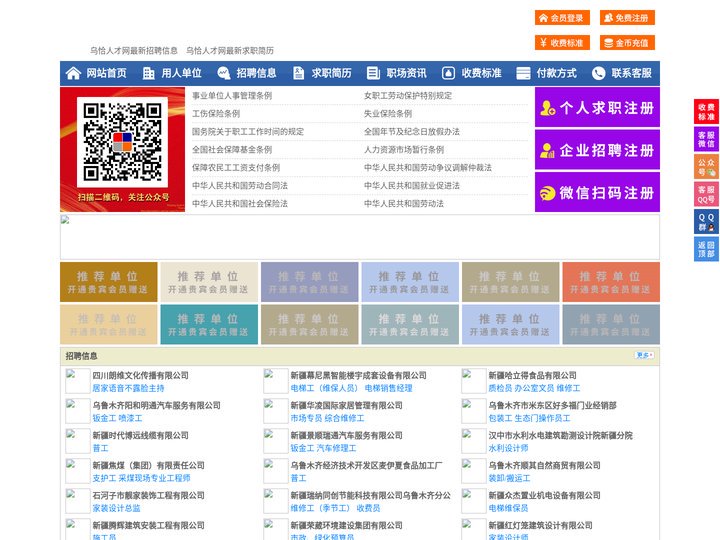720x540 pixels.
Task: Click the 水利设计师 job link
Action: point(508,448)
